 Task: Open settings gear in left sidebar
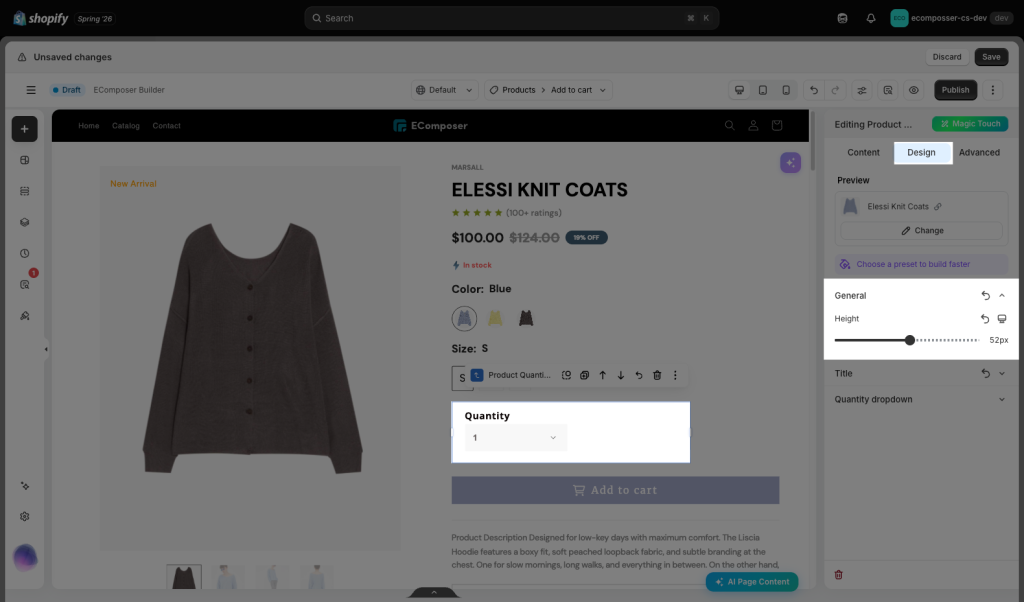click(24, 516)
